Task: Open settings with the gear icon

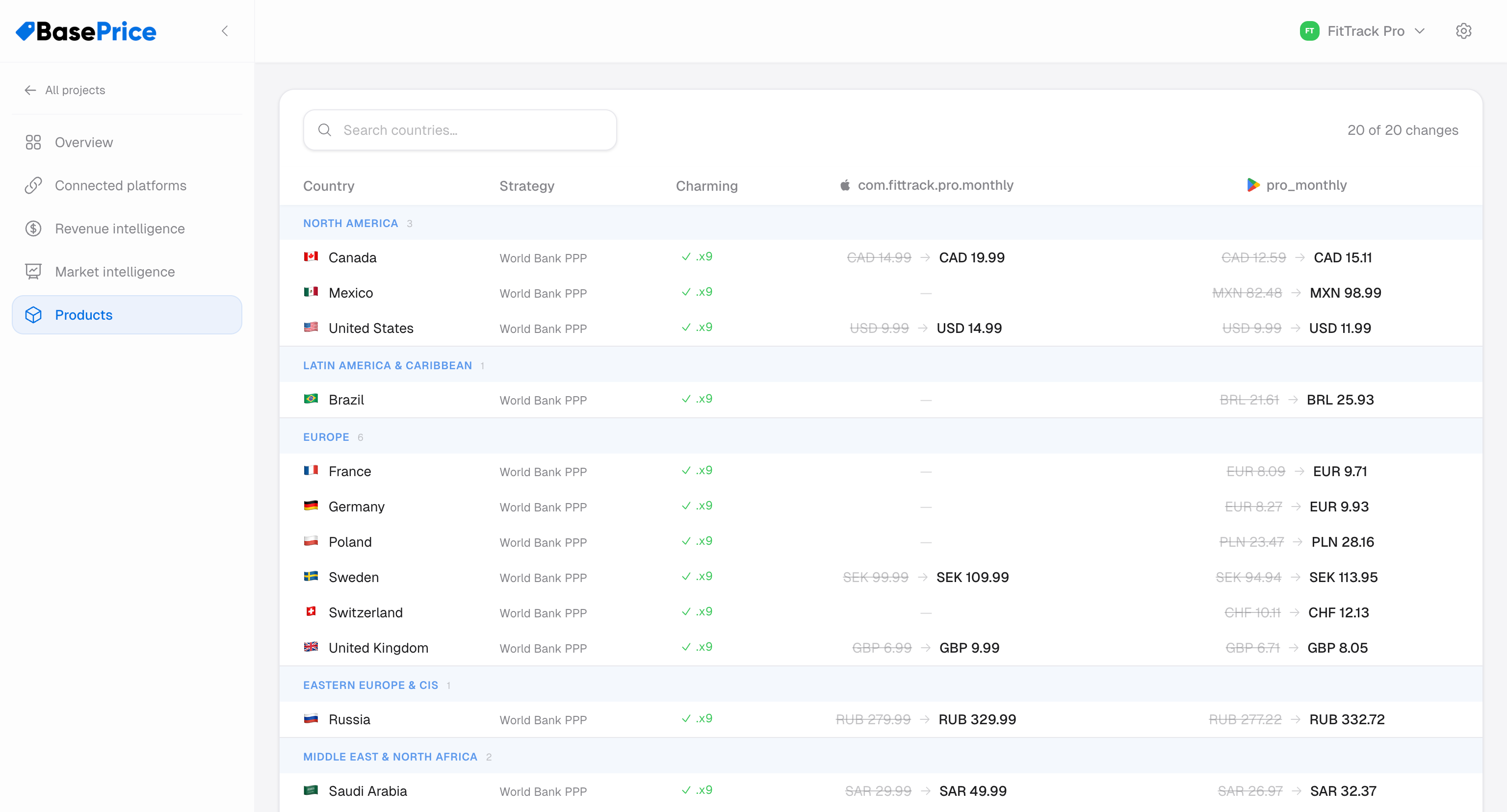Action: coord(1463,31)
